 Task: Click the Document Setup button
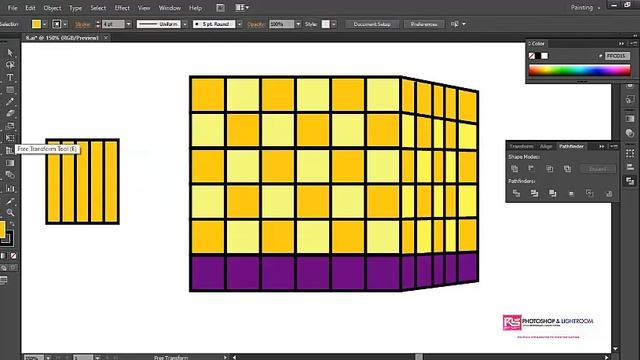coord(372,24)
